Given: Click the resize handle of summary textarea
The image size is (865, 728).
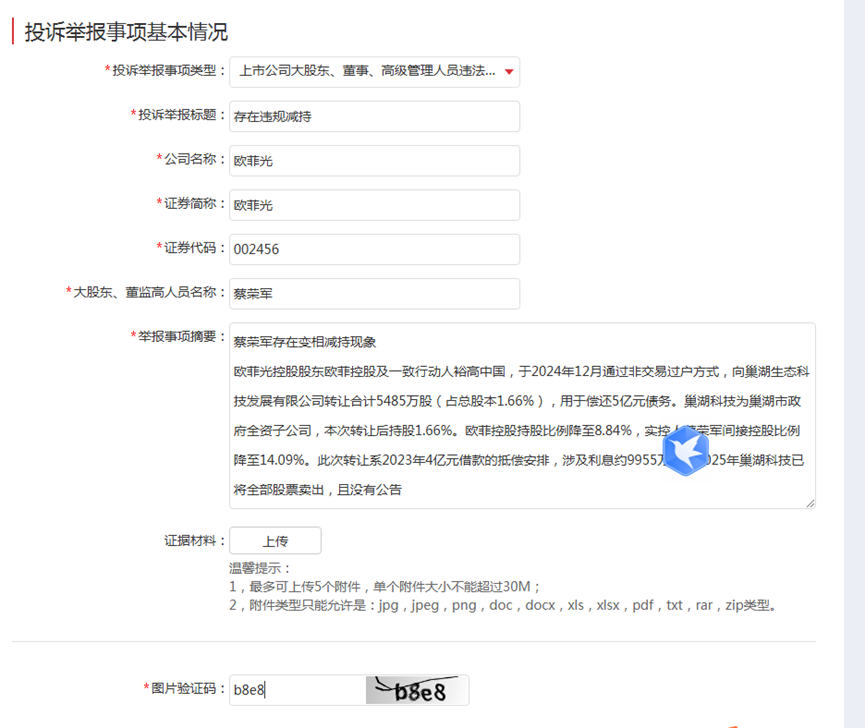Looking at the screenshot, I should [x=810, y=503].
